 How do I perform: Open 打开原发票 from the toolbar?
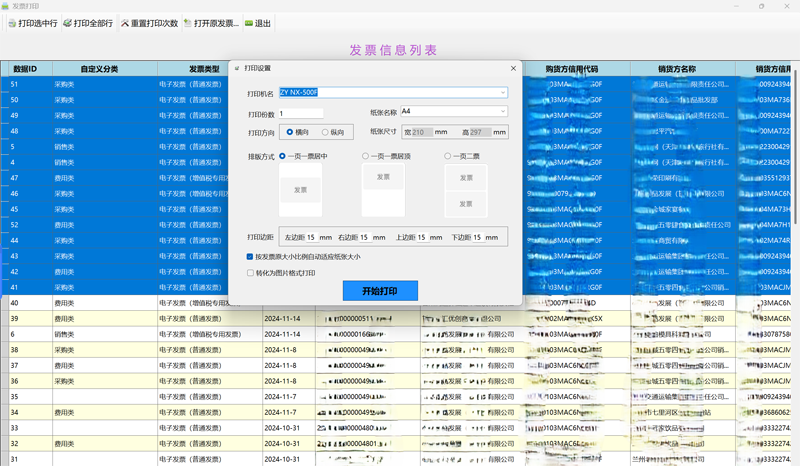click(x=211, y=23)
